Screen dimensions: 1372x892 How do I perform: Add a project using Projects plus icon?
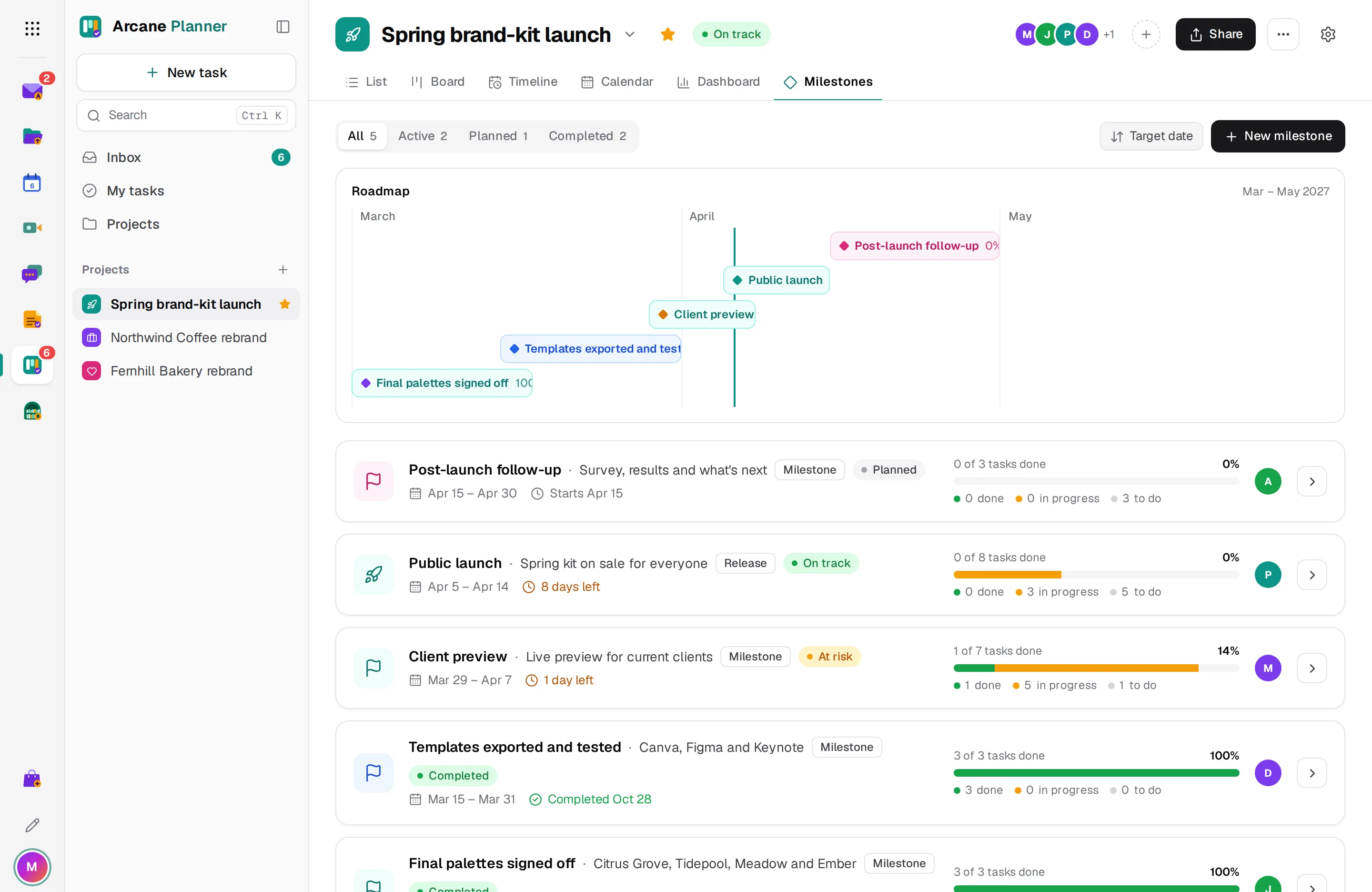pyautogui.click(x=282, y=269)
